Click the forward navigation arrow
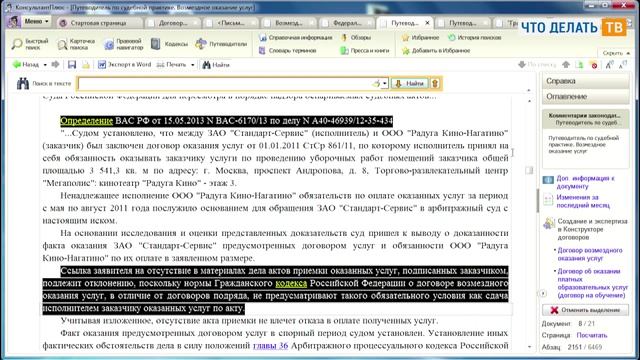Screen dimensions: 640x360 [56, 64]
